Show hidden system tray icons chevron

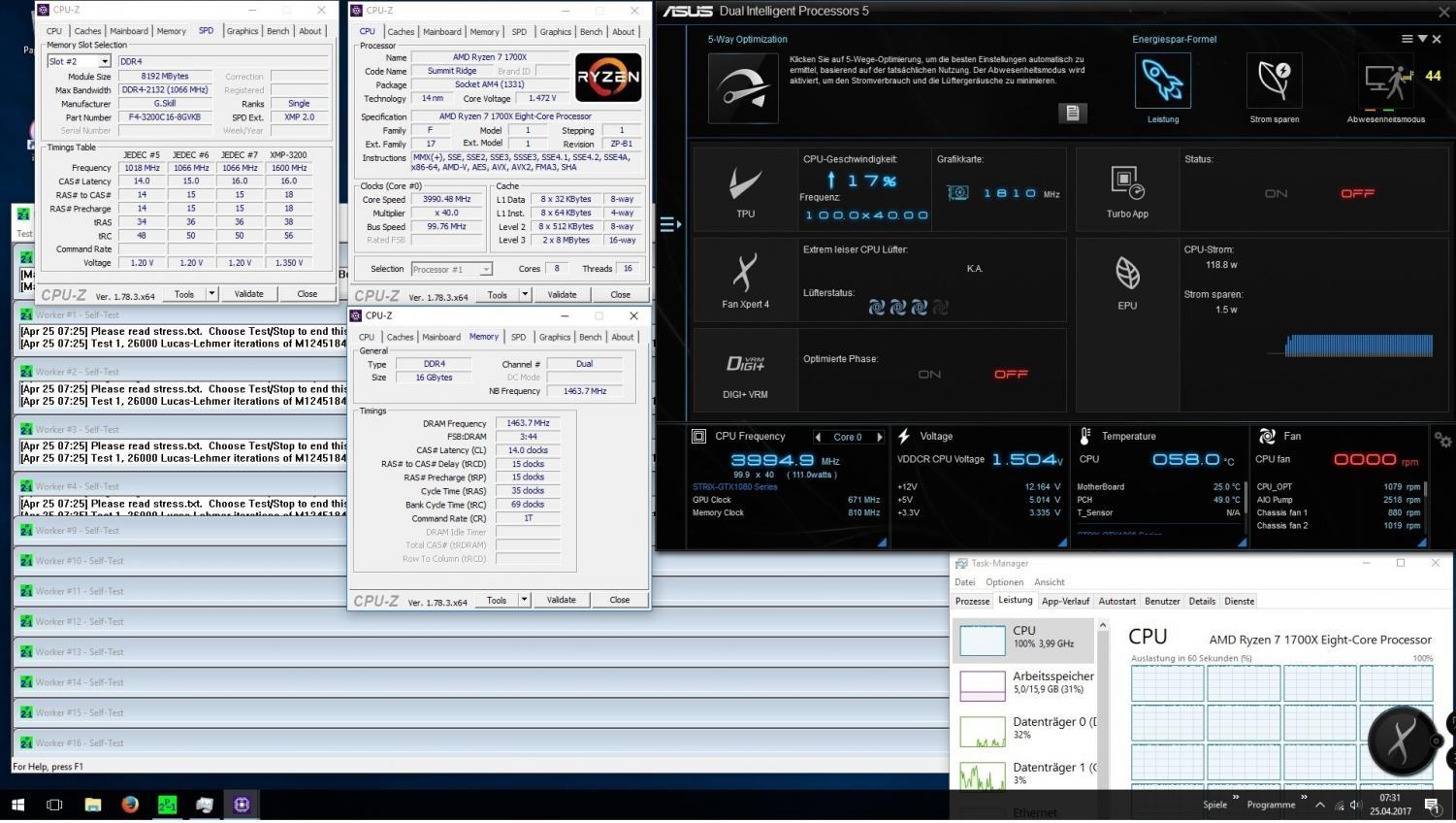(1319, 805)
